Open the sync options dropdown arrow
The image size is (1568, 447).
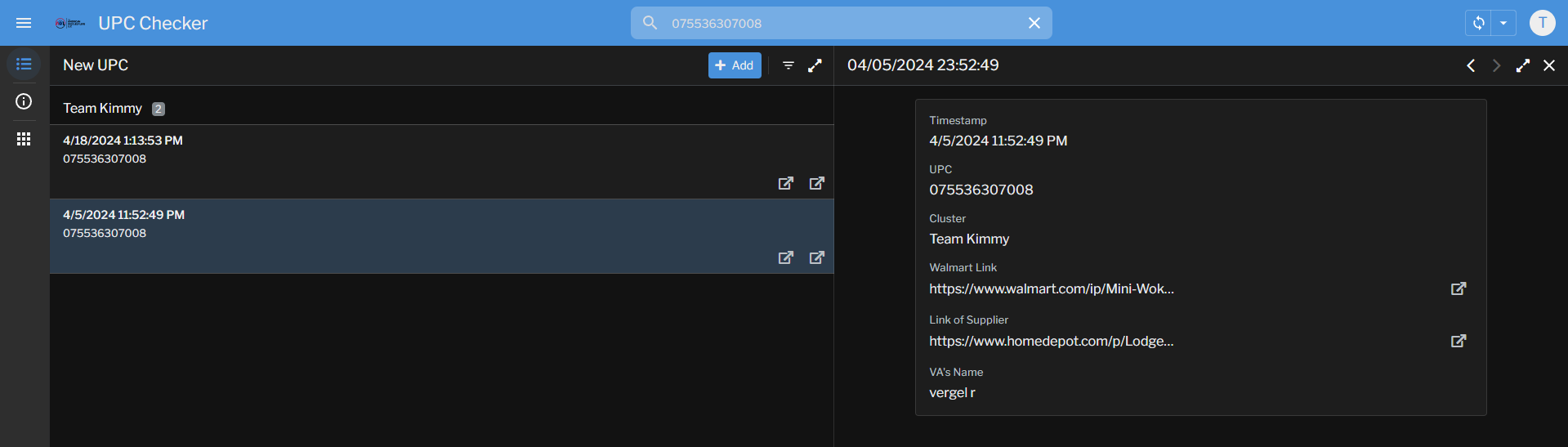click(1503, 23)
